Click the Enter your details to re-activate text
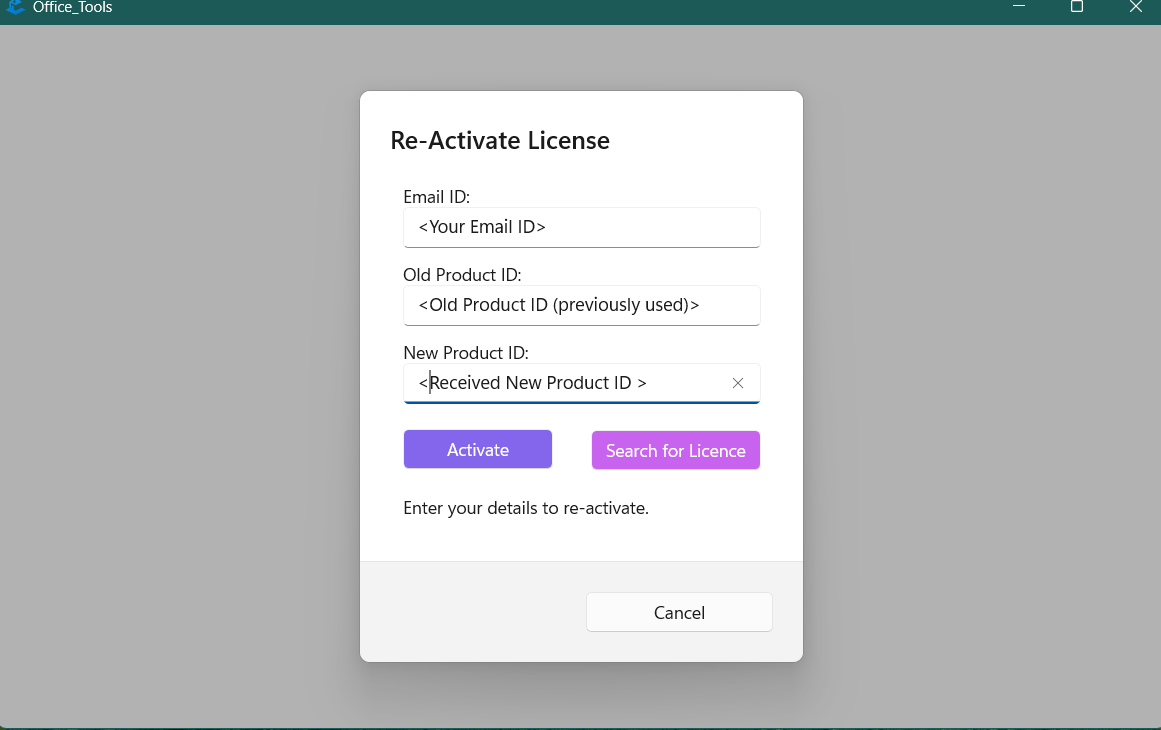Image resolution: width=1161 pixels, height=730 pixels. pos(526,508)
